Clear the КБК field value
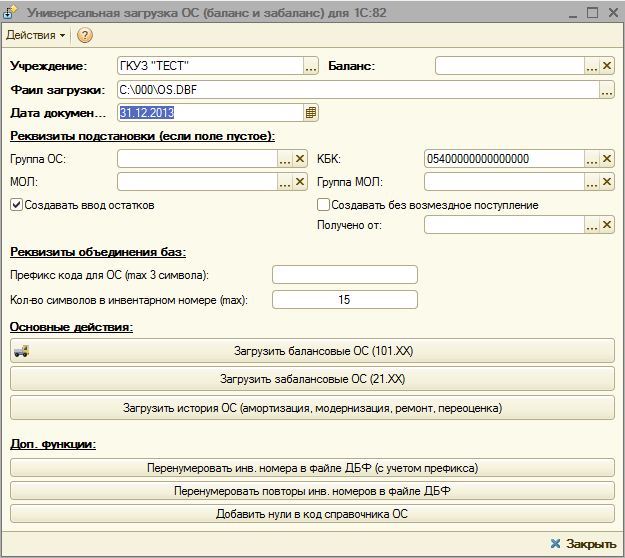Image resolution: width=625 pixels, height=558 pixels. pos(607,158)
